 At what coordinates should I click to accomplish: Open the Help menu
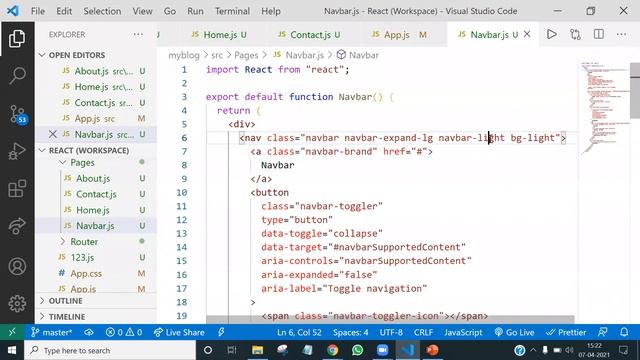click(x=271, y=11)
